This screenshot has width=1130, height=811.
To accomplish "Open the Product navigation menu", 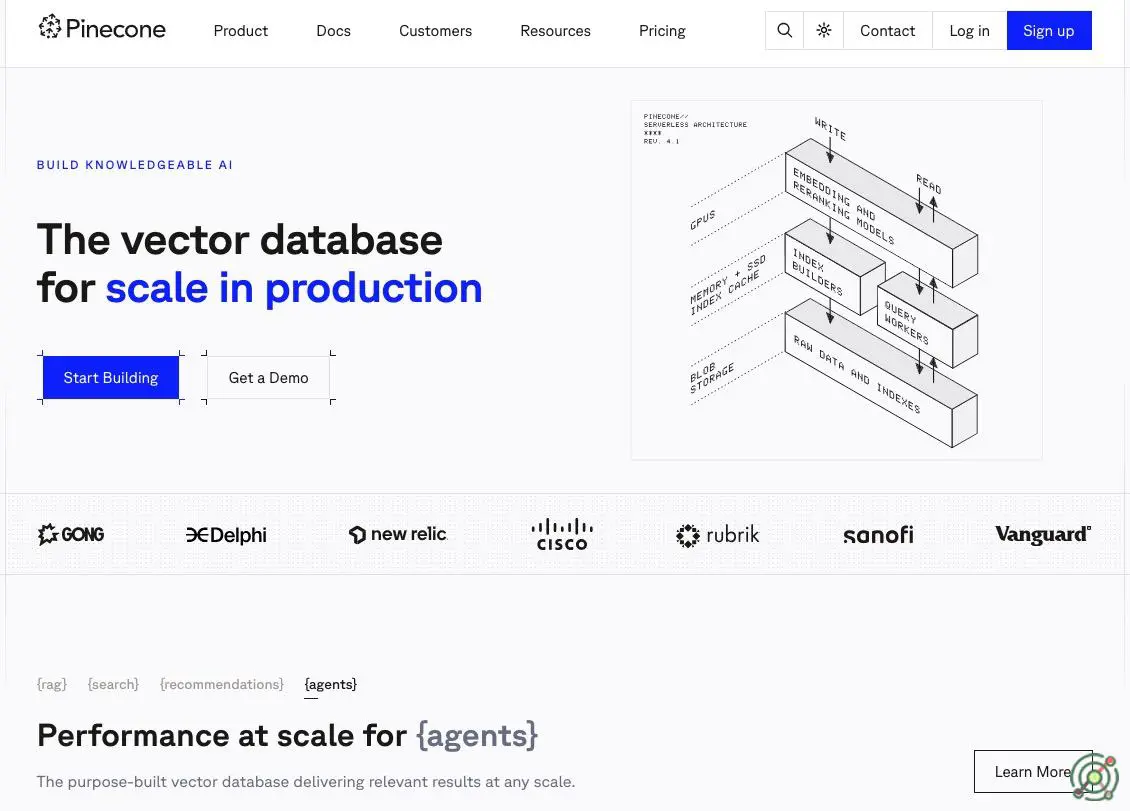I will pos(241,31).
